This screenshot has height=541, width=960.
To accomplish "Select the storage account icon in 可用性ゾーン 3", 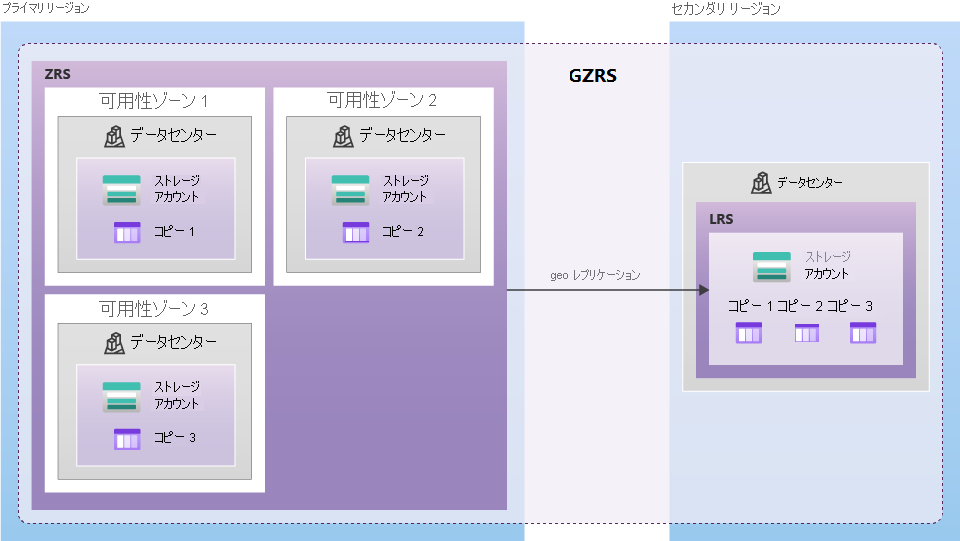I will [x=121, y=397].
